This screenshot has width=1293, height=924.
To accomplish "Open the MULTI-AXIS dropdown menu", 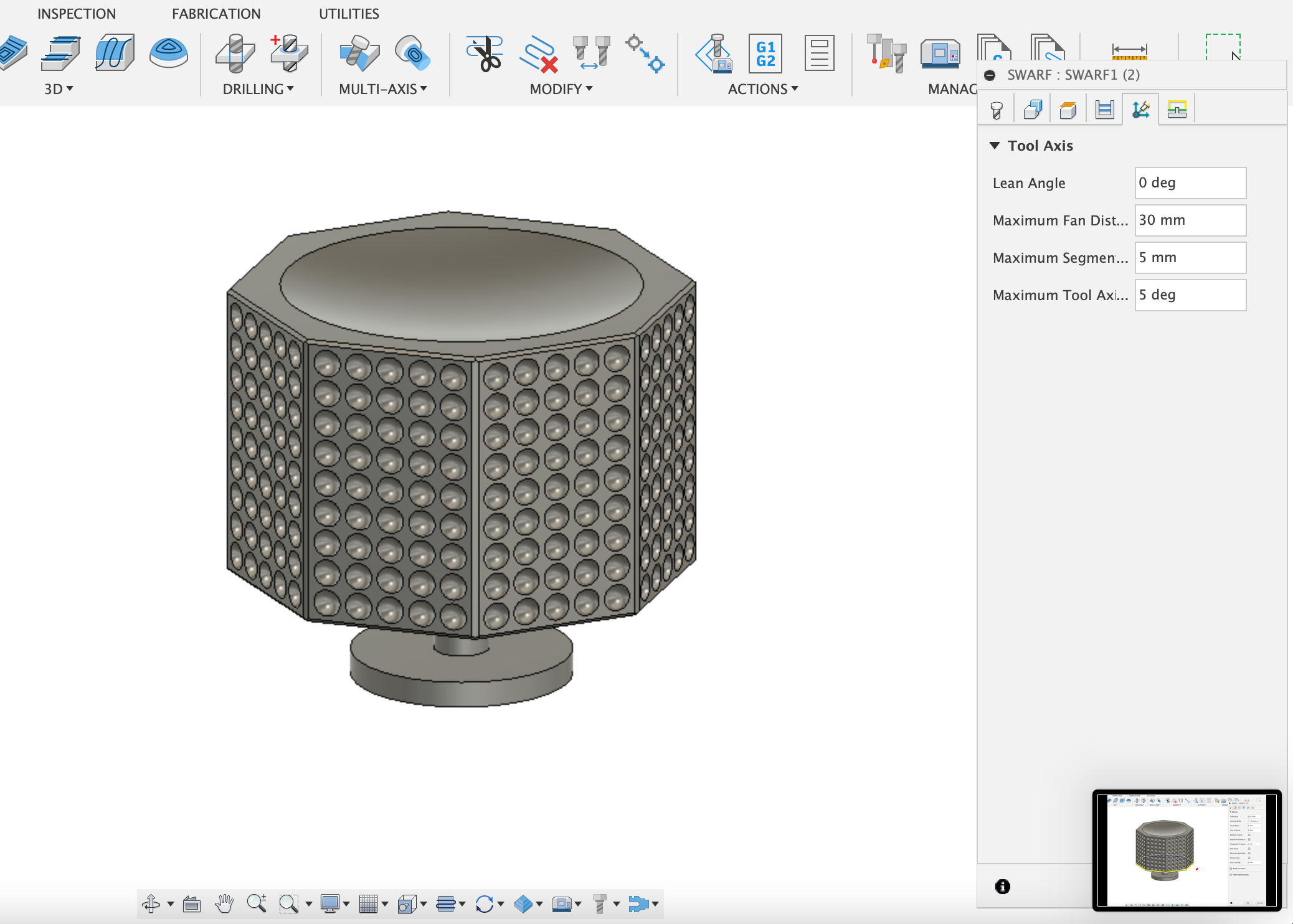I will [383, 89].
